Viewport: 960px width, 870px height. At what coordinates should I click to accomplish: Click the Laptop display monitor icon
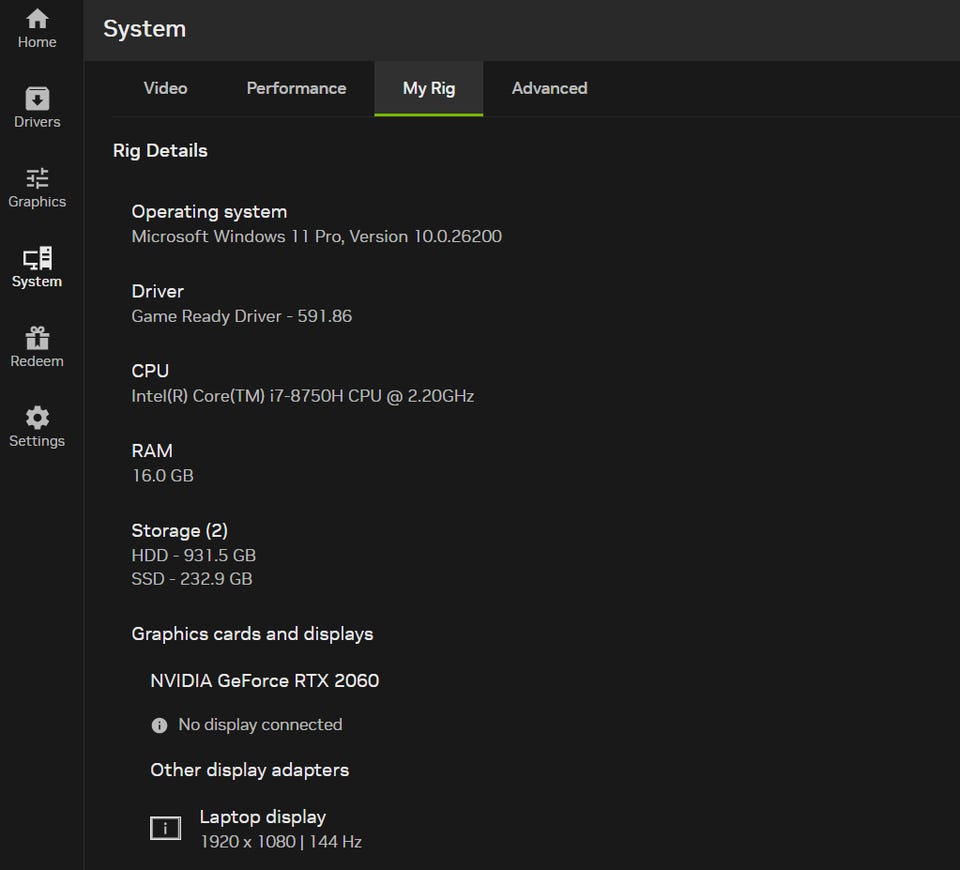[165, 828]
